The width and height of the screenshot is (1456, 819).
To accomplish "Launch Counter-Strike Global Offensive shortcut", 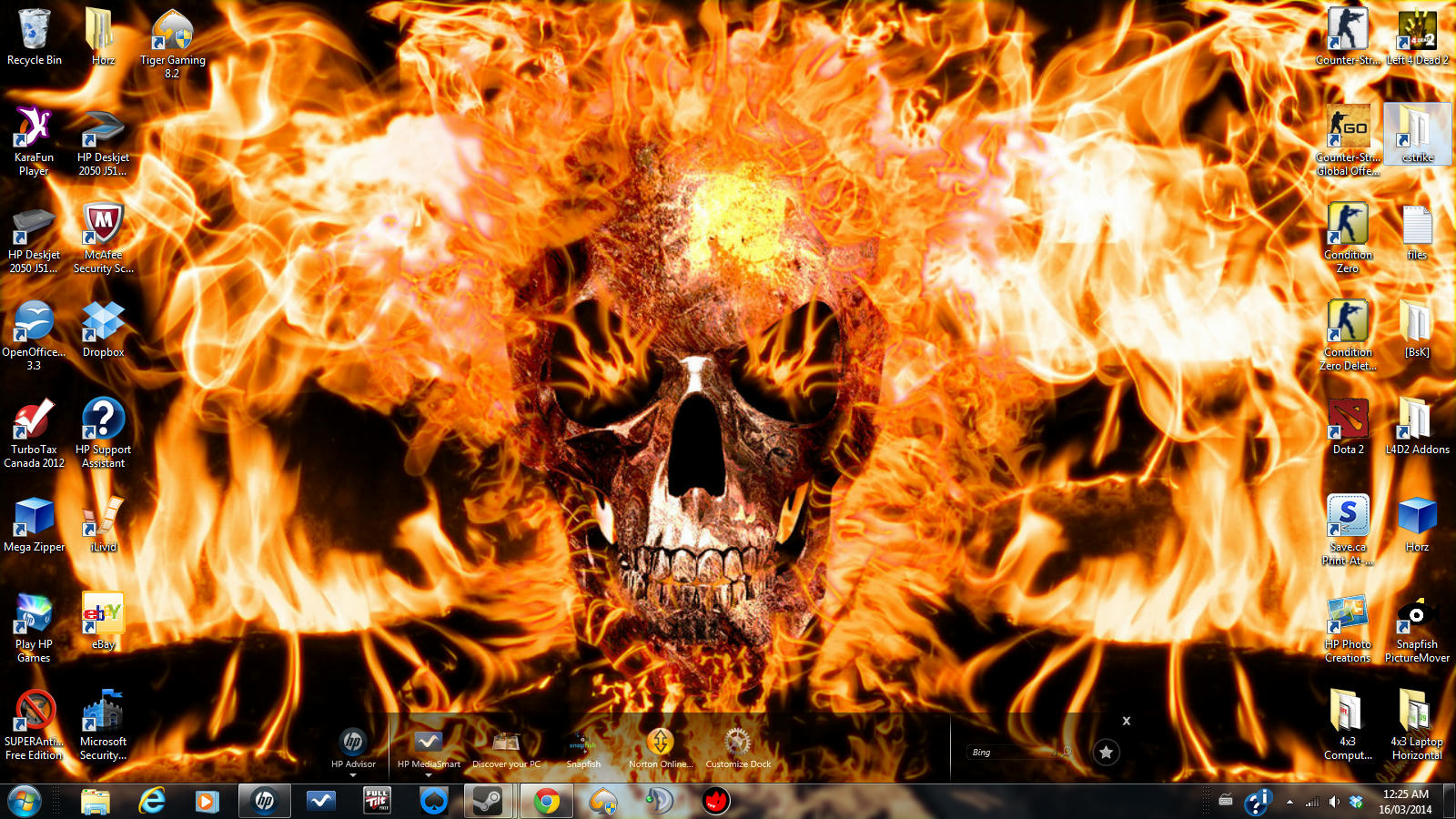I will [1348, 129].
